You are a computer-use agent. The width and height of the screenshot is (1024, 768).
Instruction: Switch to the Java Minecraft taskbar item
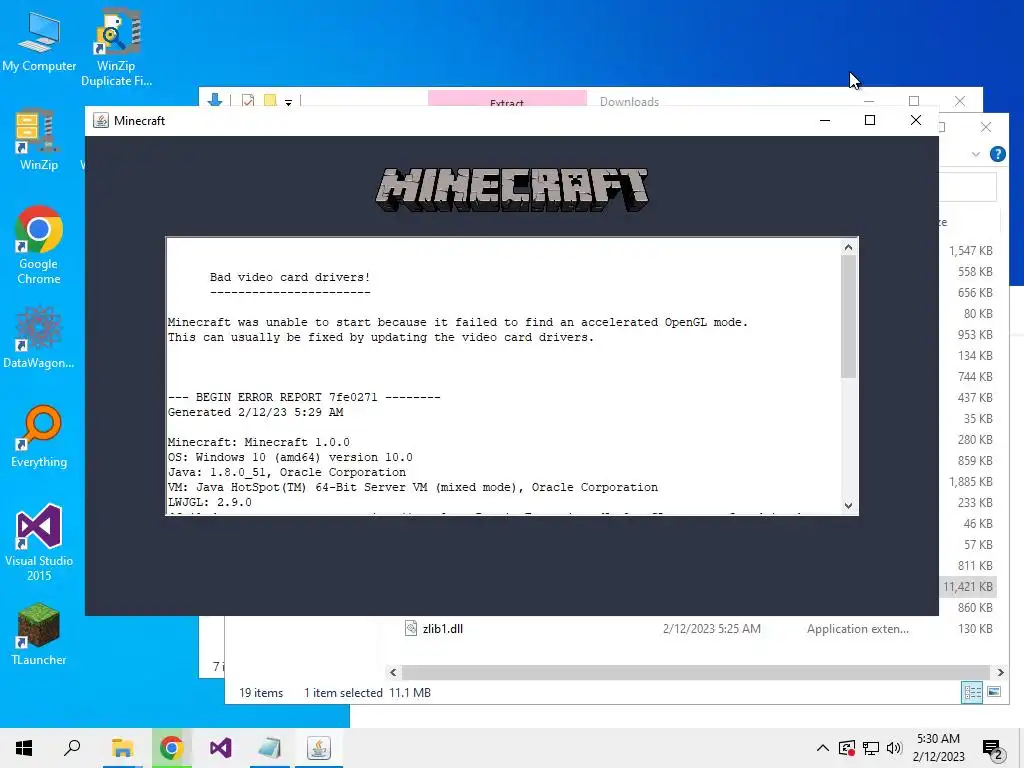319,748
